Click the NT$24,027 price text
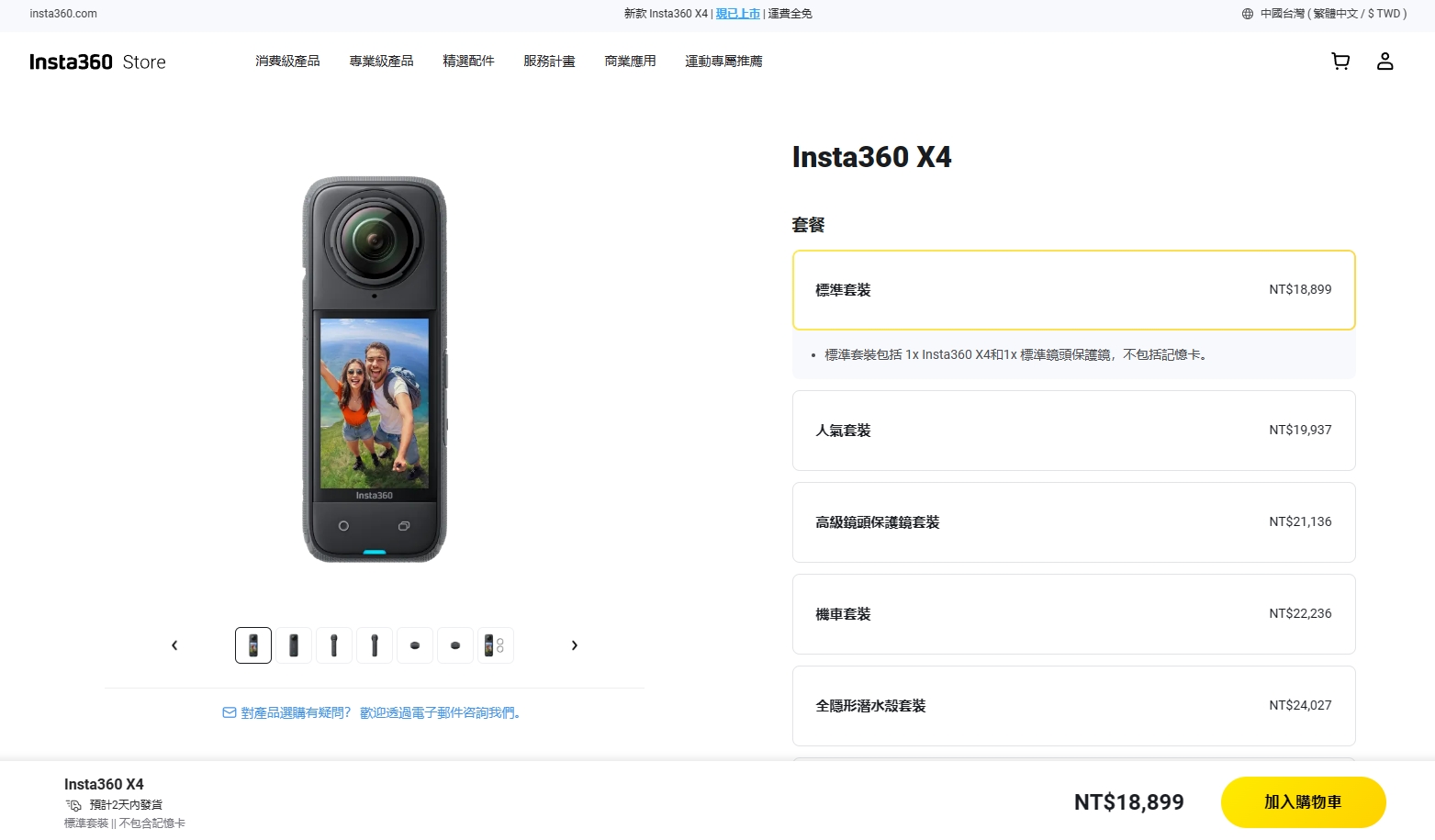The image size is (1435, 840). click(x=1300, y=705)
